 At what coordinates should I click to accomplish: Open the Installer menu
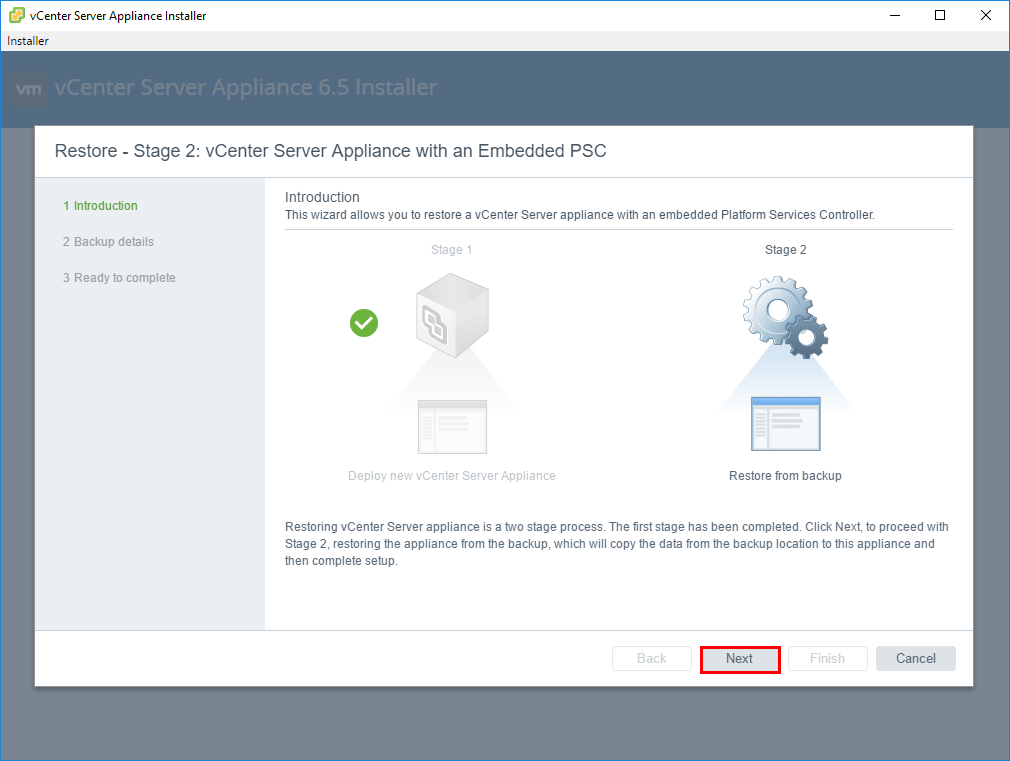click(x=28, y=41)
